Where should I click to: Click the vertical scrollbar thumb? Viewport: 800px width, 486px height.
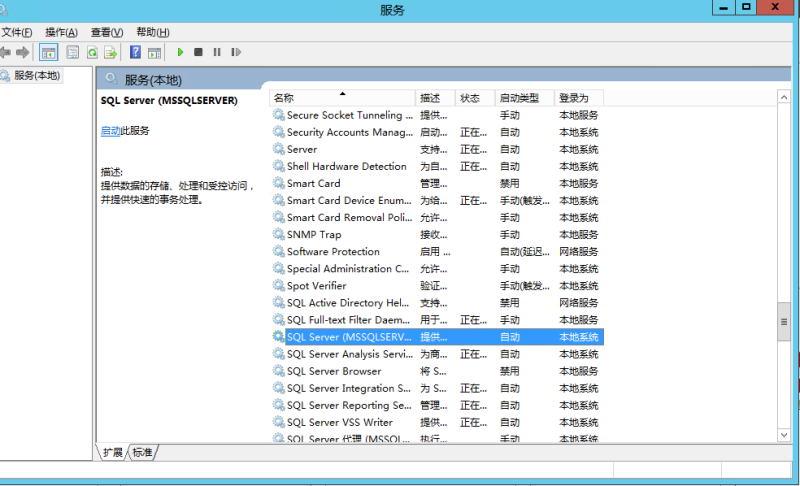tap(784, 322)
